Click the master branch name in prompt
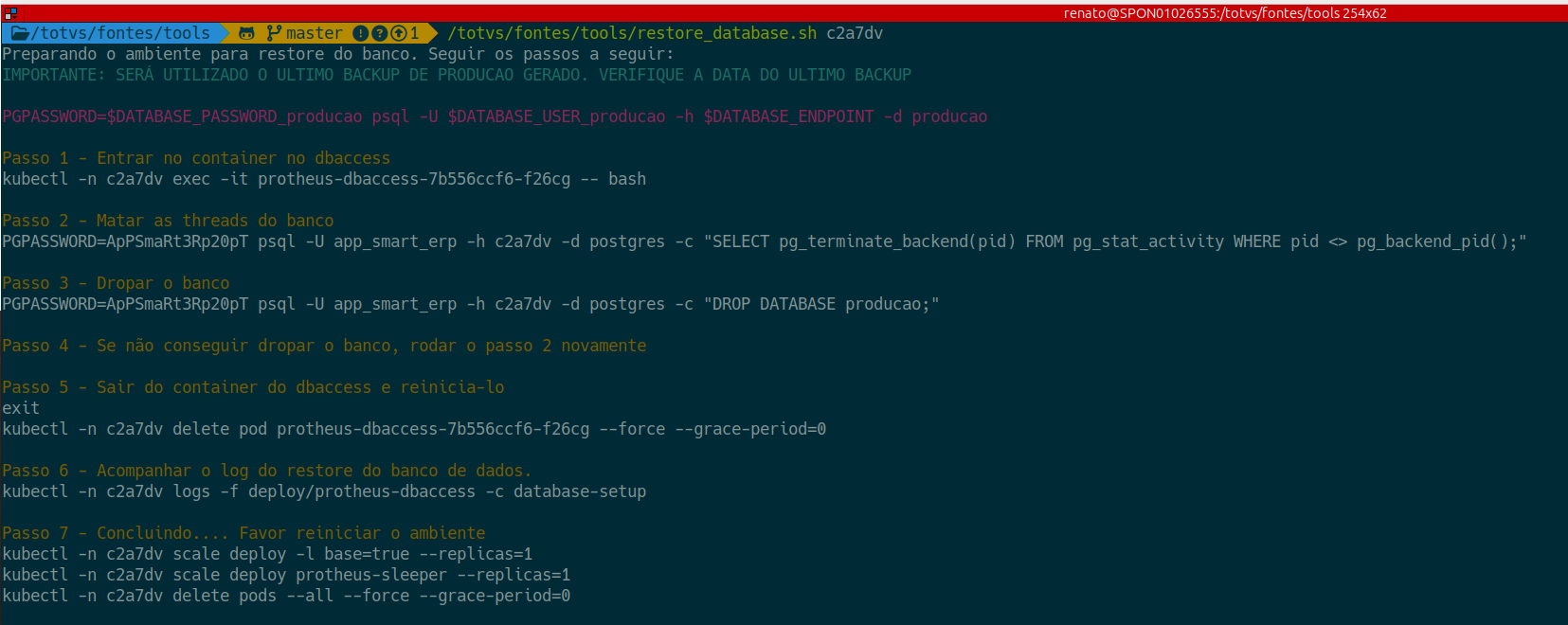This screenshot has height=625, width=1568. 314,33
